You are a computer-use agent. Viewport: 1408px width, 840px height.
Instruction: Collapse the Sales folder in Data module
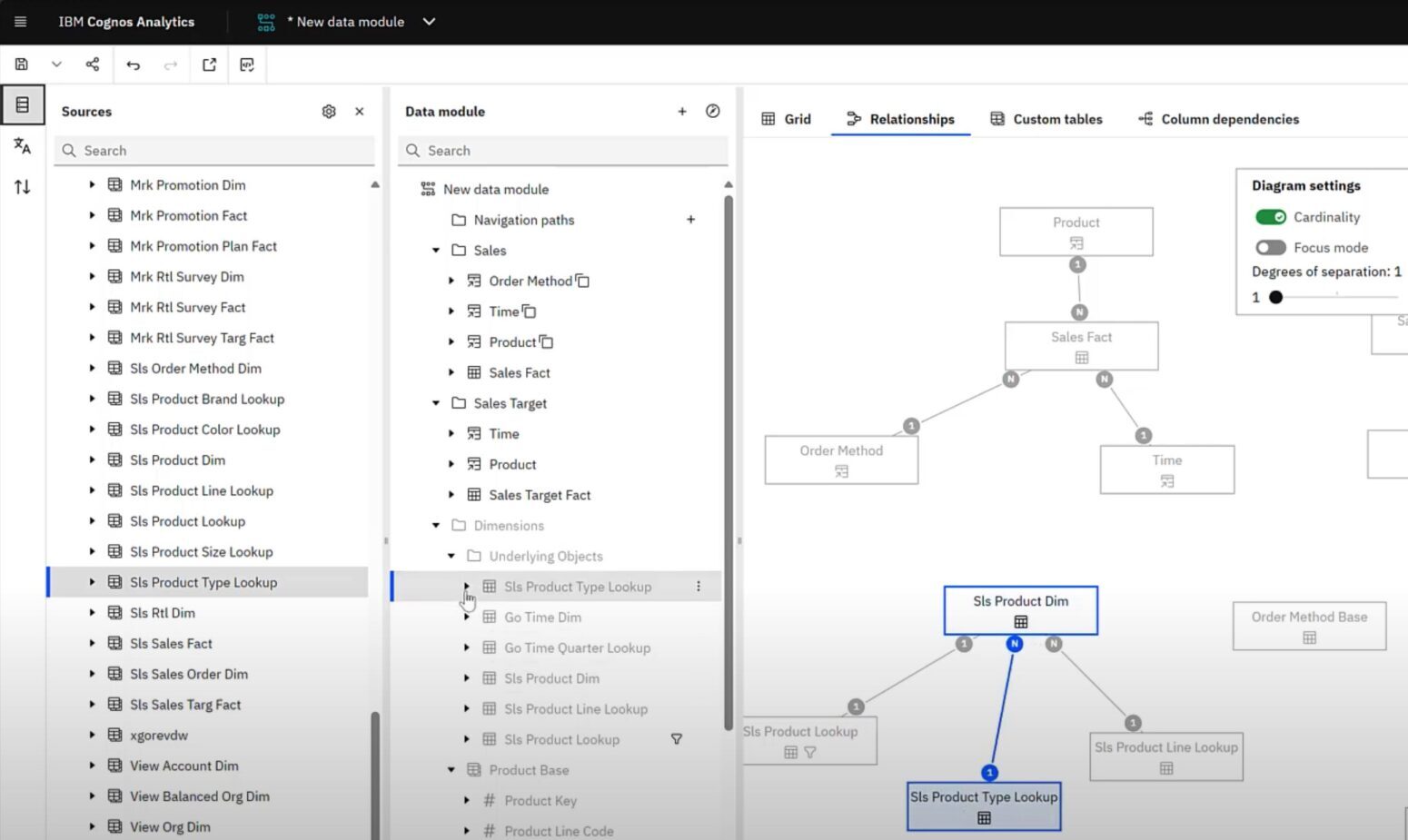point(434,250)
